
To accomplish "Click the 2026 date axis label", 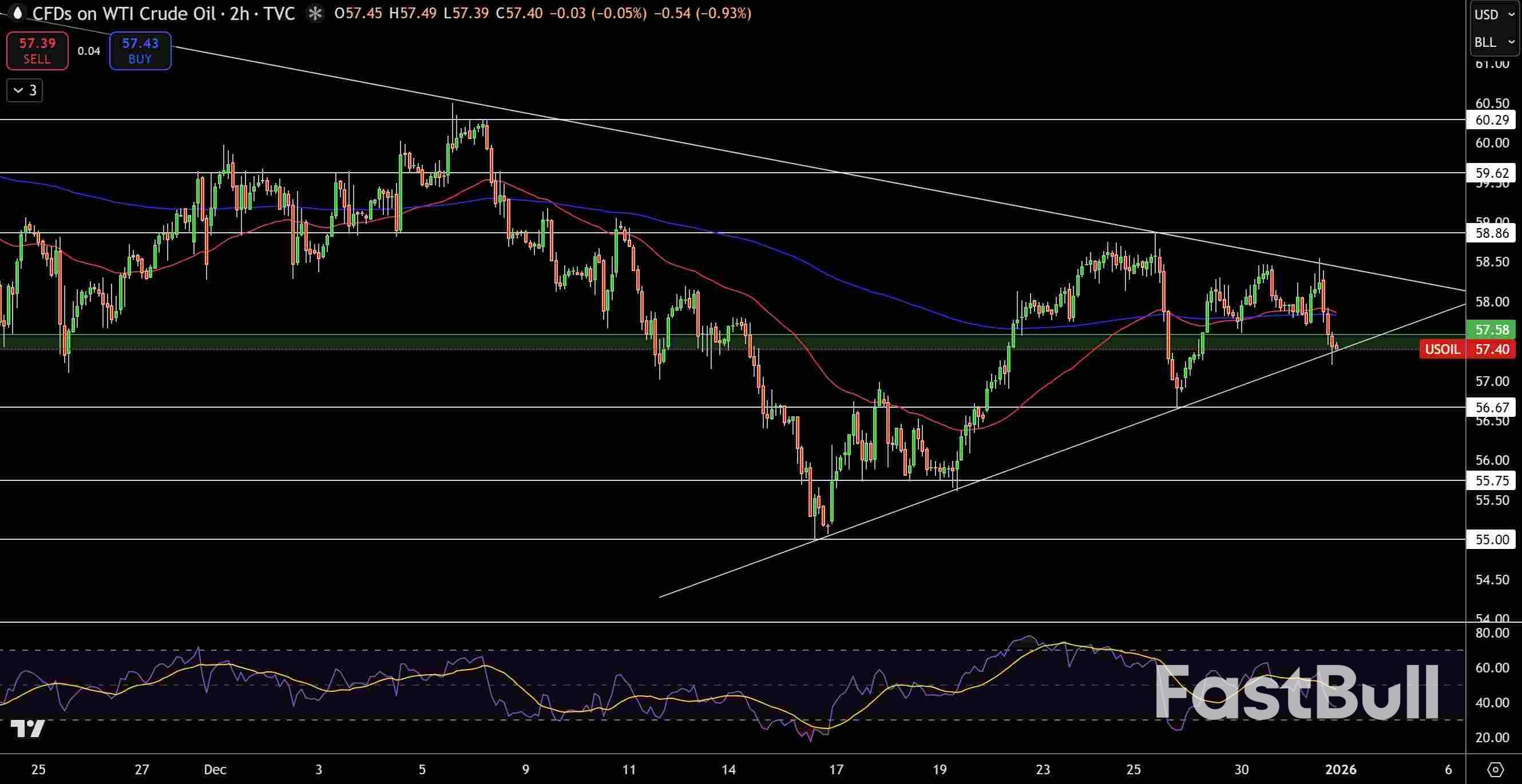I will tap(1341, 769).
